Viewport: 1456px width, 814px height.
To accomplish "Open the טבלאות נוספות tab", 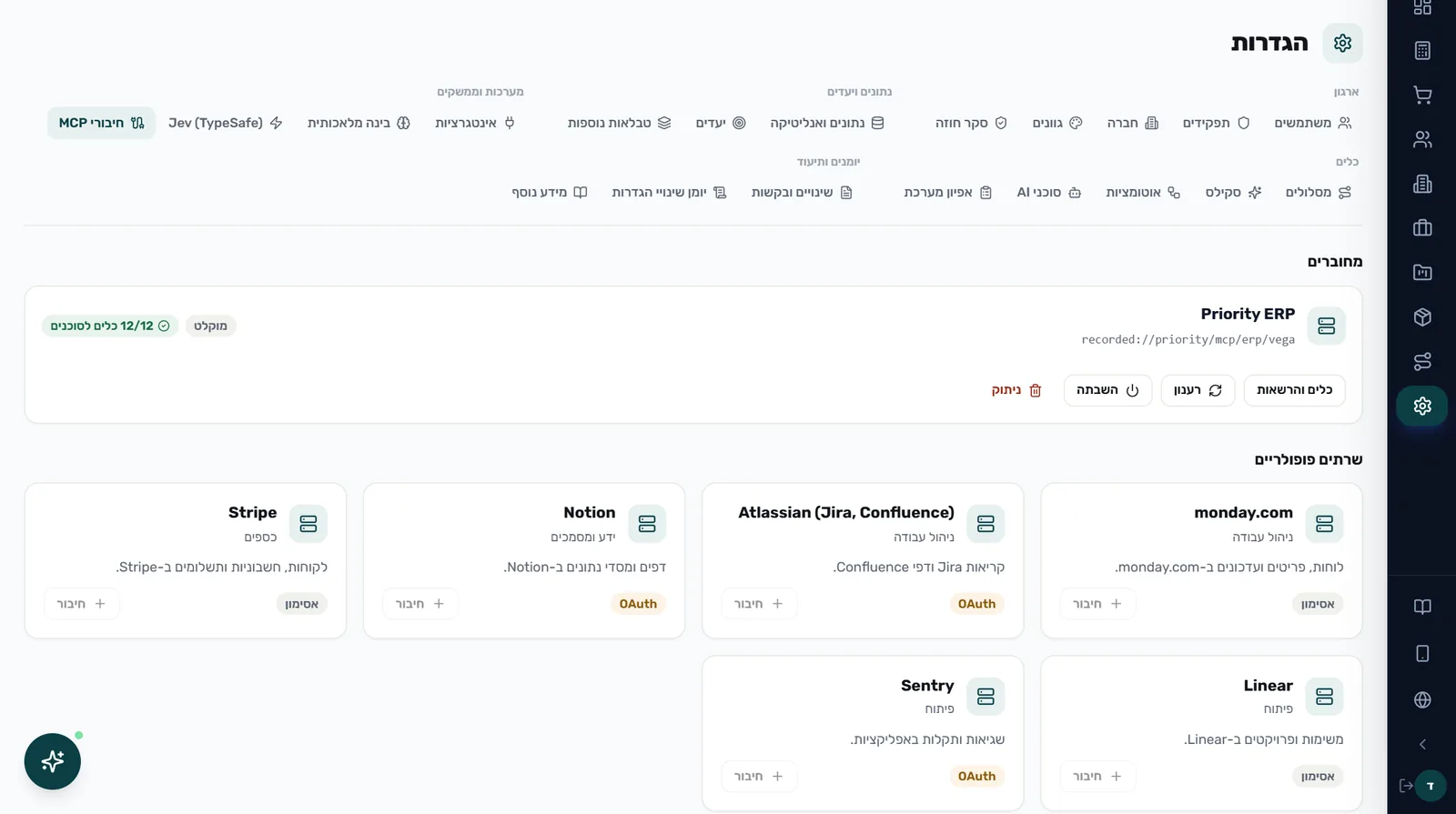I will 619,123.
